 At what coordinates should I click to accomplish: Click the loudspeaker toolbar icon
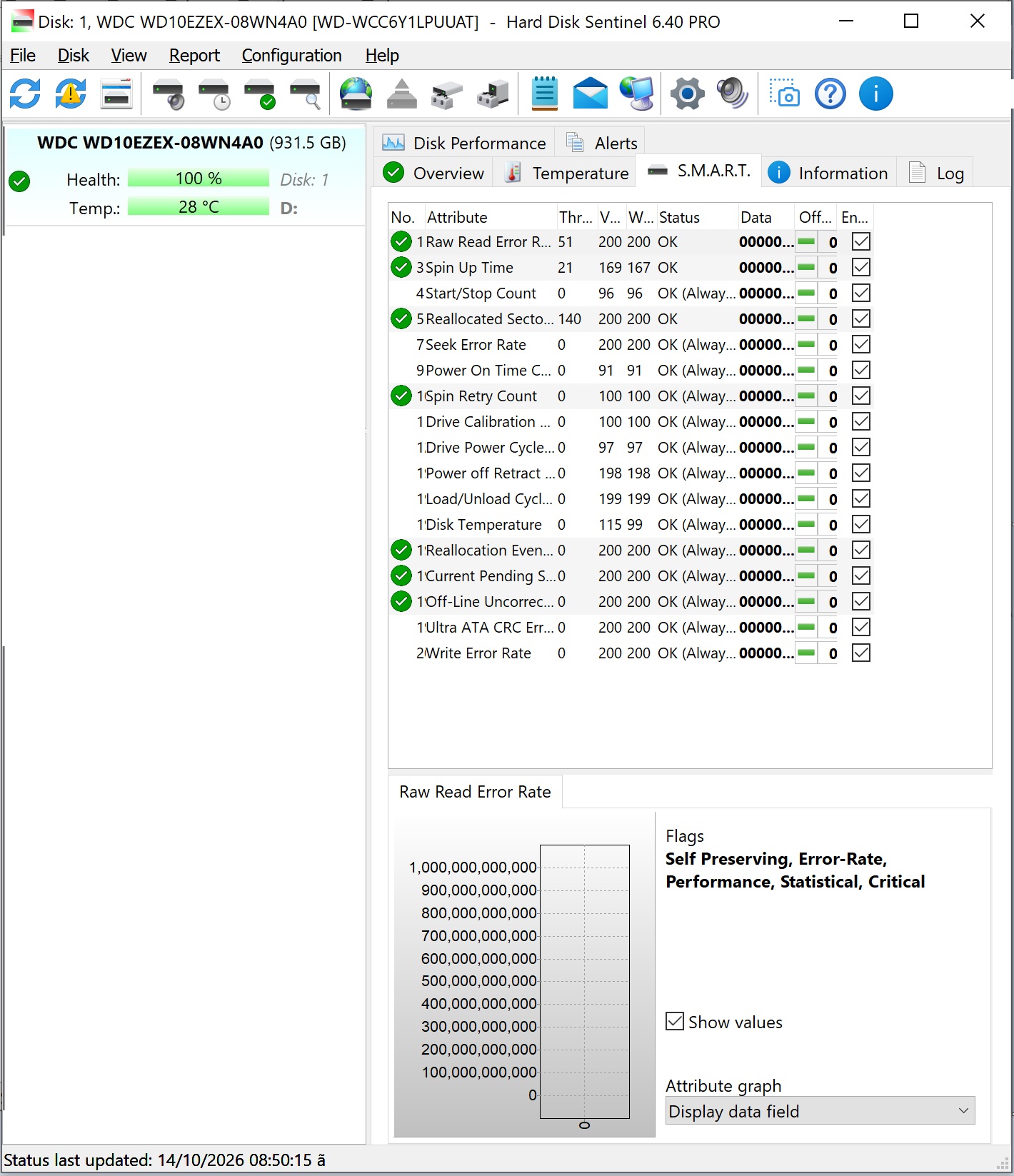[733, 94]
